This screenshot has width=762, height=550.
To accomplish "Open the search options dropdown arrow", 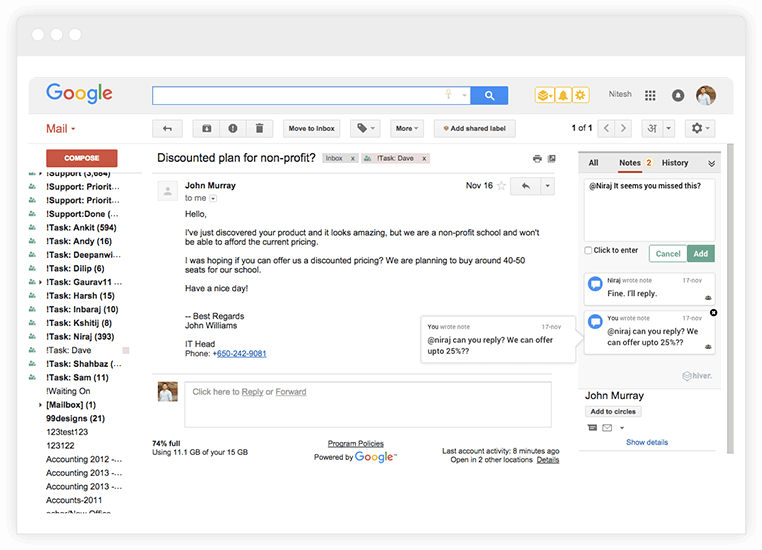I will coord(464,95).
